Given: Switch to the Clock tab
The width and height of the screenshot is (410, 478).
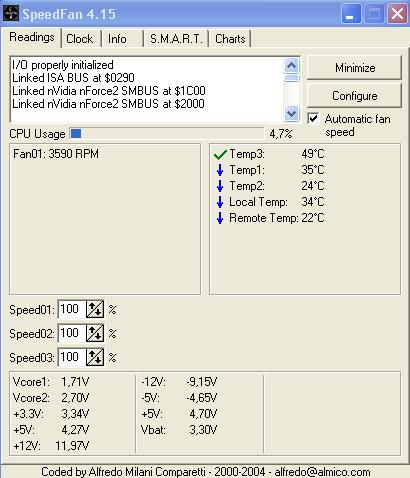Looking at the screenshot, I should (80, 39).
